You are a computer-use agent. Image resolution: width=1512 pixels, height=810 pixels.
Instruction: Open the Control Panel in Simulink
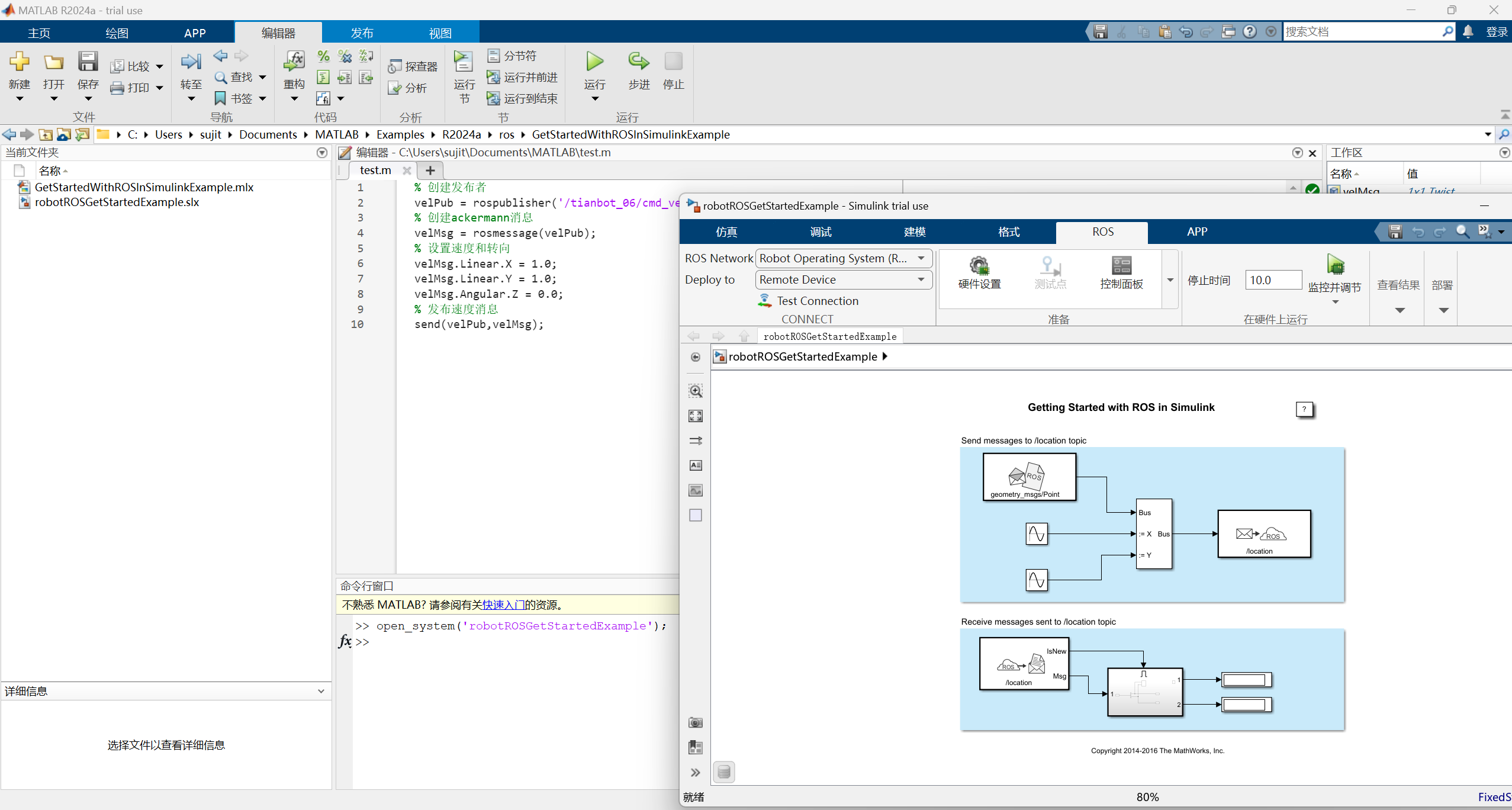click(1121, 272)
